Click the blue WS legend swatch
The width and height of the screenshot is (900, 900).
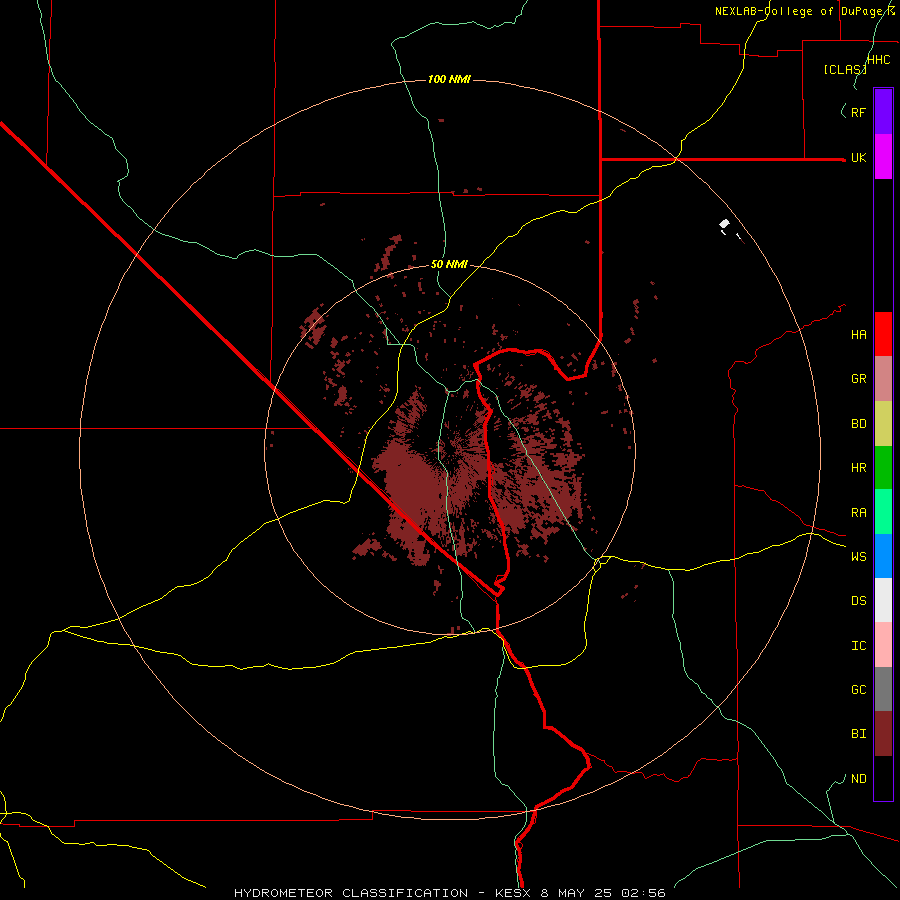883,556
